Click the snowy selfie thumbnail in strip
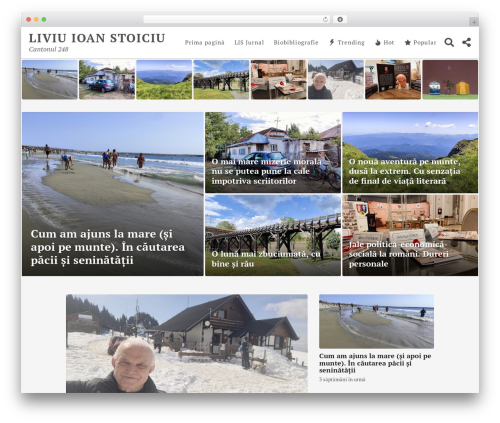The height and width of the screenshot is (423, 500). 336,80
